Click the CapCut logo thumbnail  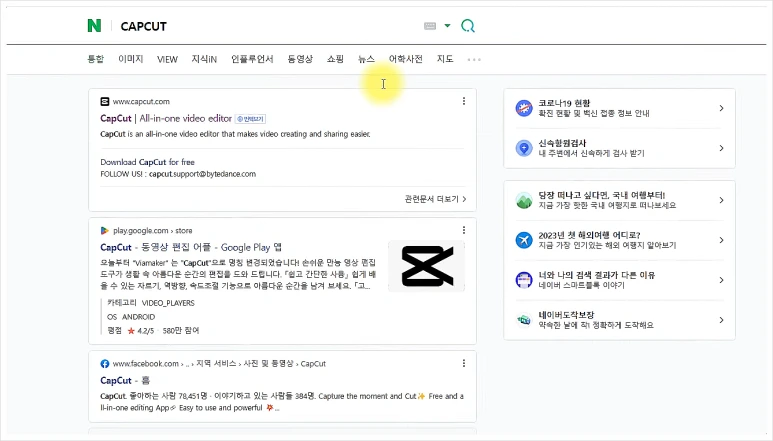(426, 266)
